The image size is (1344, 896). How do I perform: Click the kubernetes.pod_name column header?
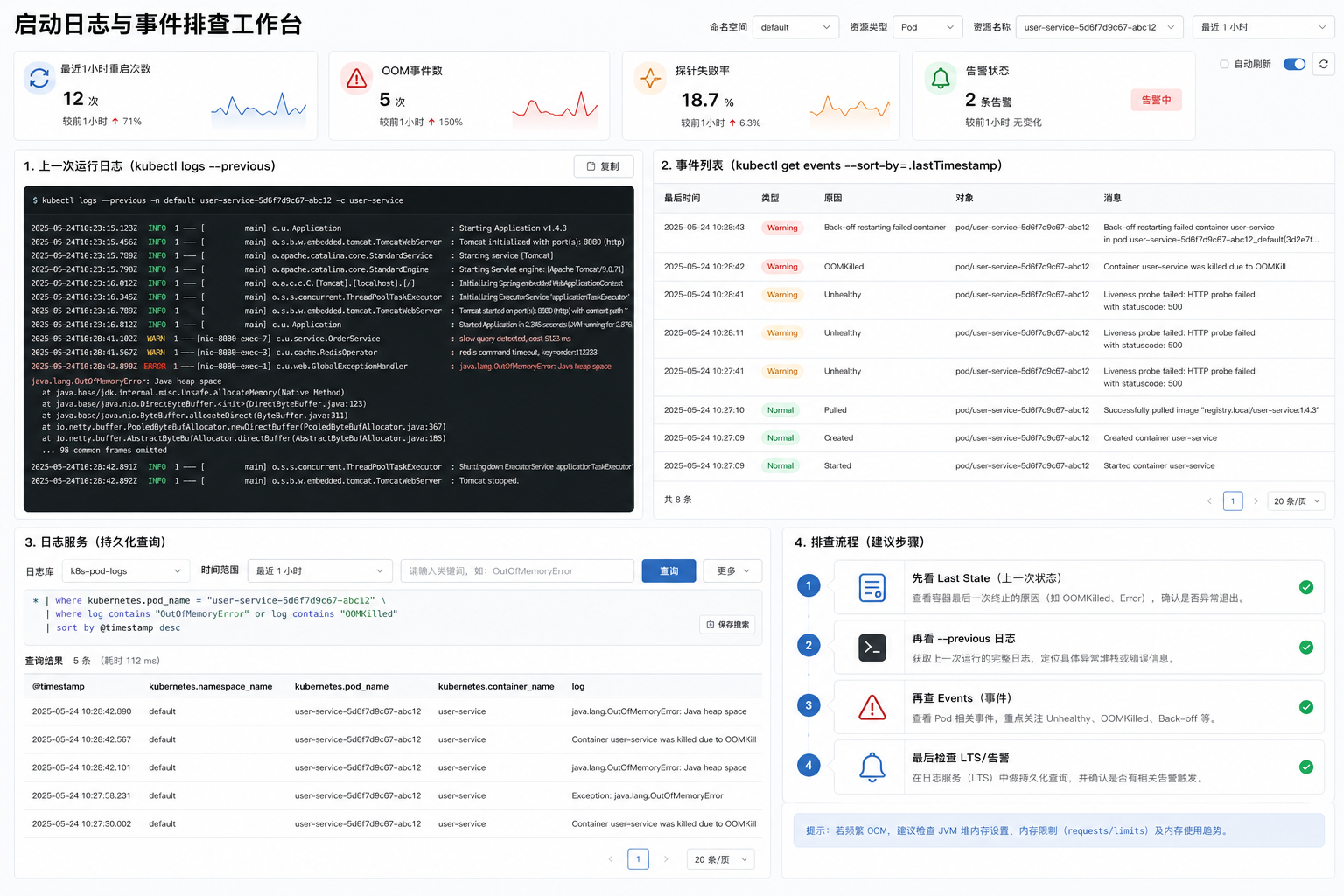pyautogui.click(x=341, y=686)
